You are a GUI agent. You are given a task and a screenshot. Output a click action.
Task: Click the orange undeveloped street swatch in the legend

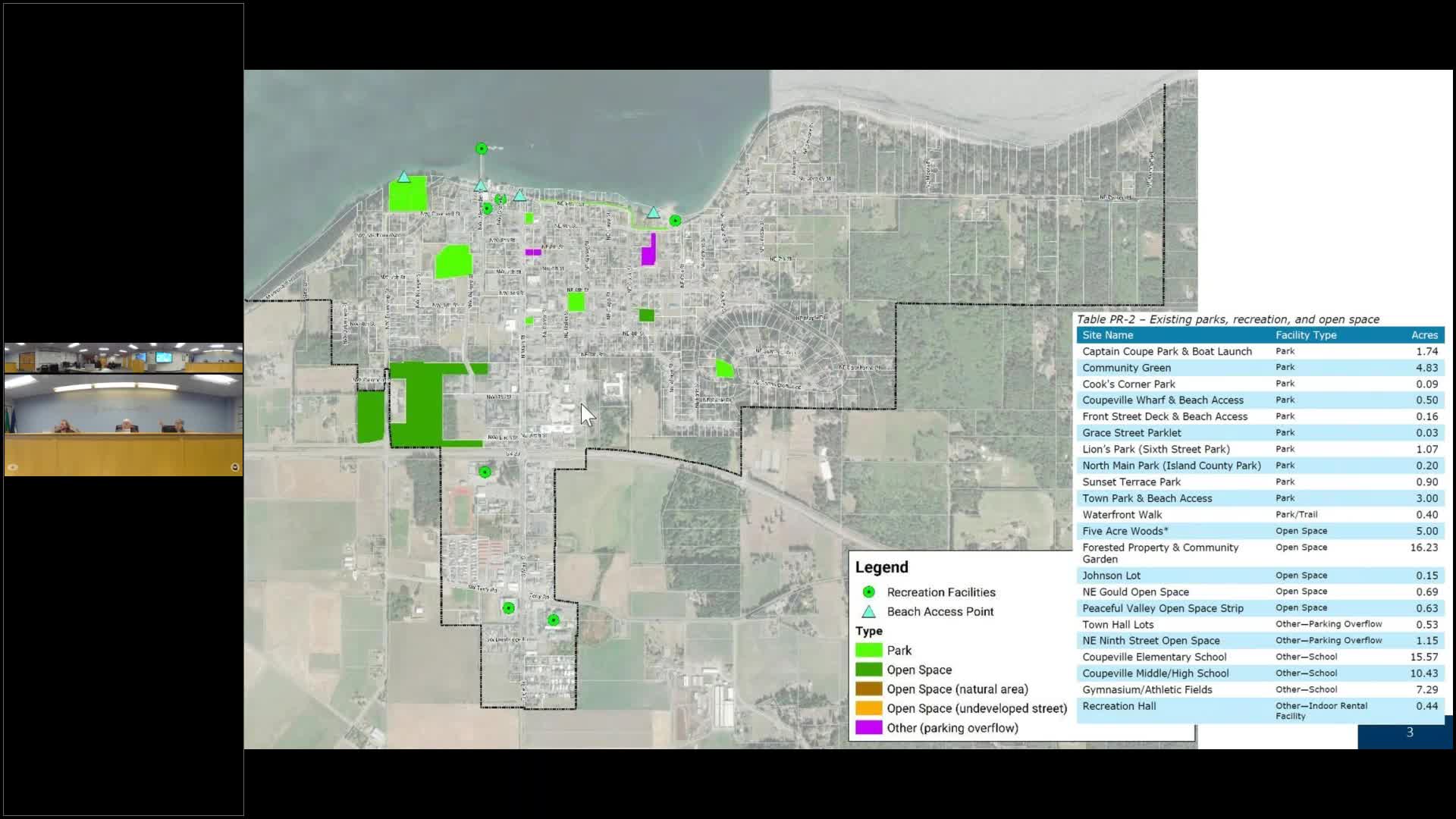click(x=869, y=708)
